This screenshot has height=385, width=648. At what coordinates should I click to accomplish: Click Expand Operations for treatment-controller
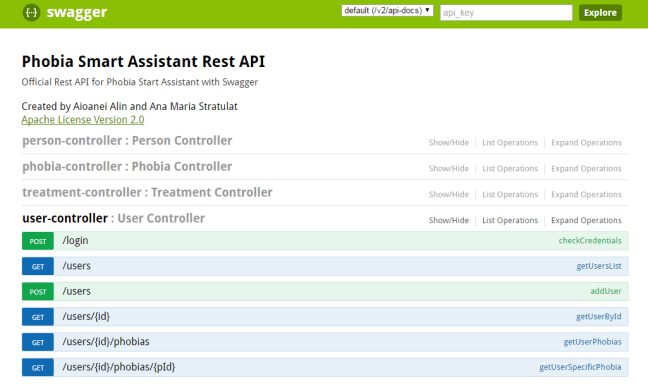click(586, 195)
